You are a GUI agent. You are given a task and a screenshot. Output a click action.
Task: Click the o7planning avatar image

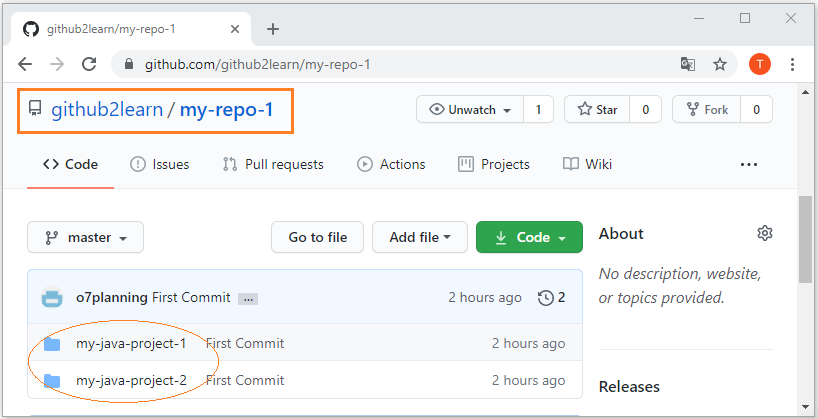click(x=52, y=298)
